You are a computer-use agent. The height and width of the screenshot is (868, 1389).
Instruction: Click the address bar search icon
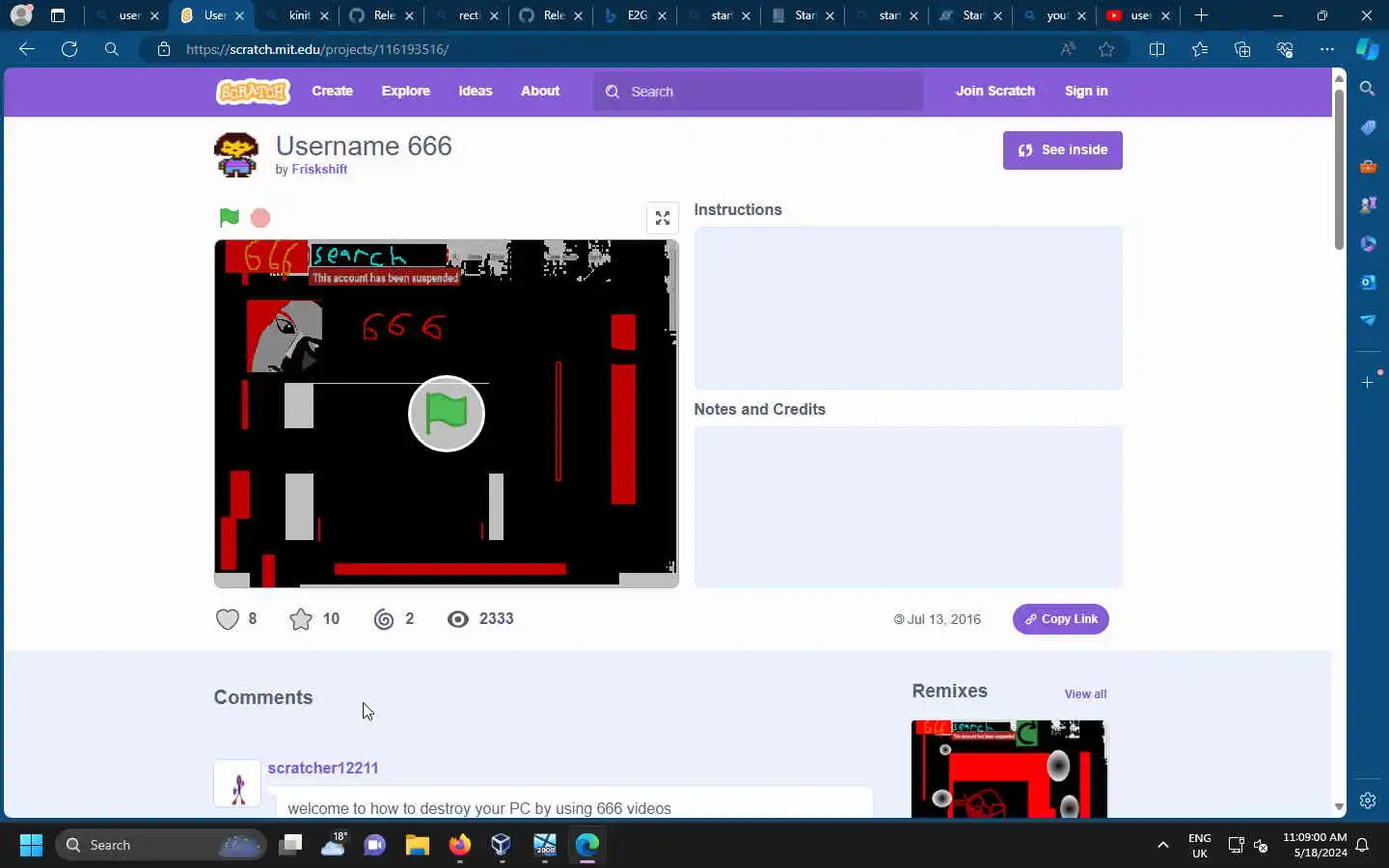(x=112, y=49)
